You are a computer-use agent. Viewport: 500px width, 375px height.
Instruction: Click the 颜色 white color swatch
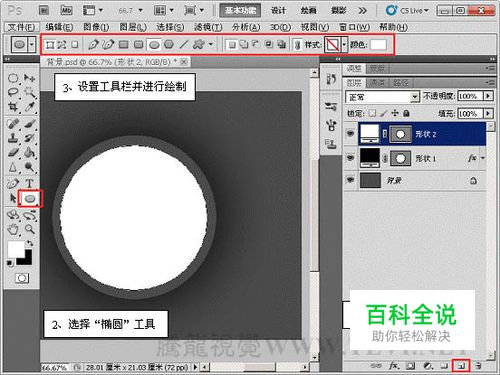(x=378, y=44)
